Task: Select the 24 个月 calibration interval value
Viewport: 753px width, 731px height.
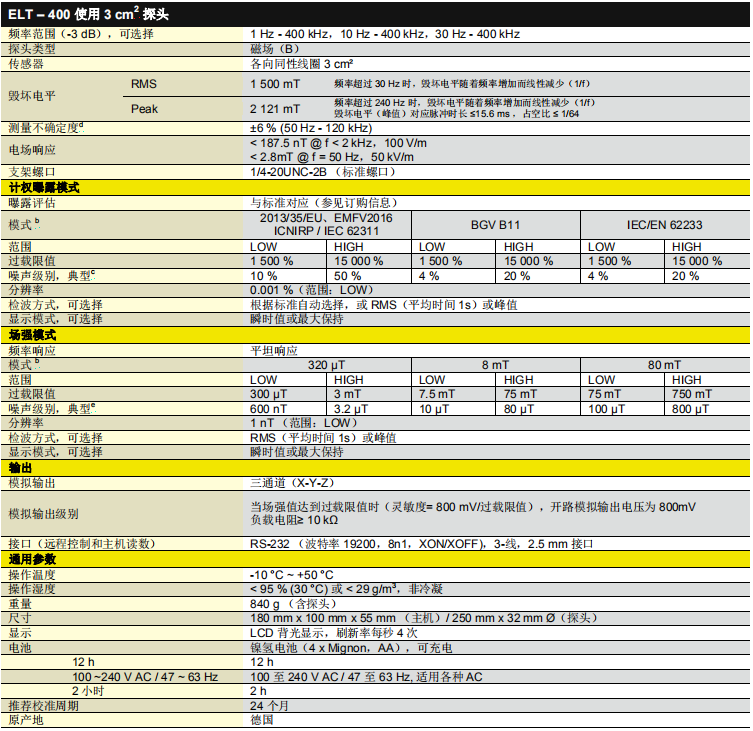Action: [269, 705]
